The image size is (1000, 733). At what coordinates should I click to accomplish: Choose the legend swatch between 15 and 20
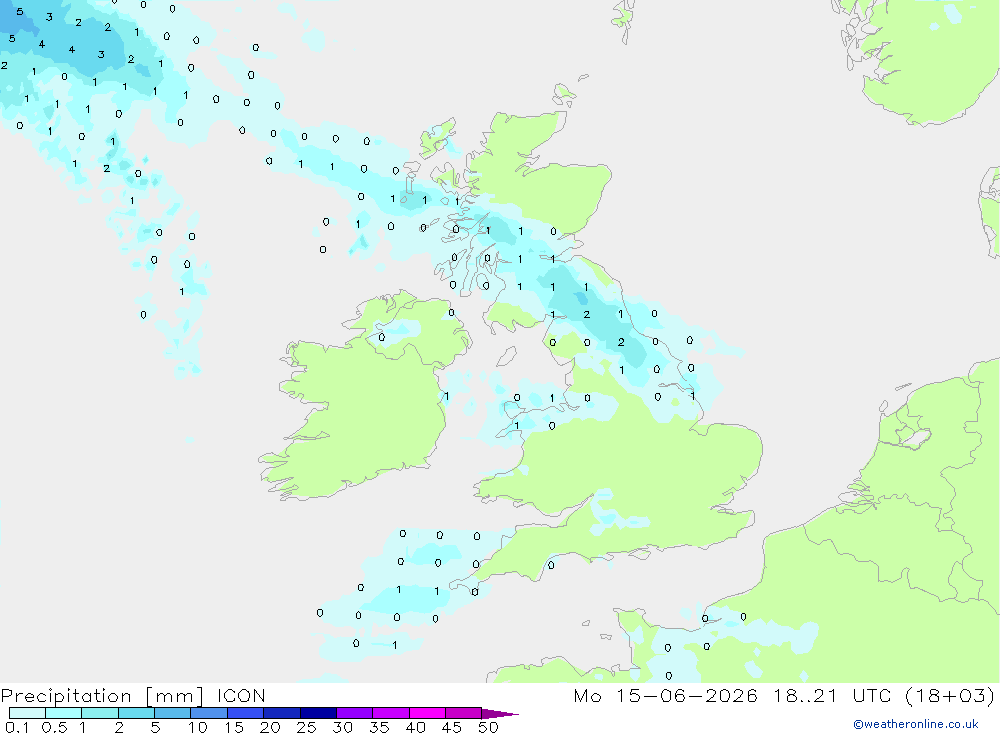[245, 713]
